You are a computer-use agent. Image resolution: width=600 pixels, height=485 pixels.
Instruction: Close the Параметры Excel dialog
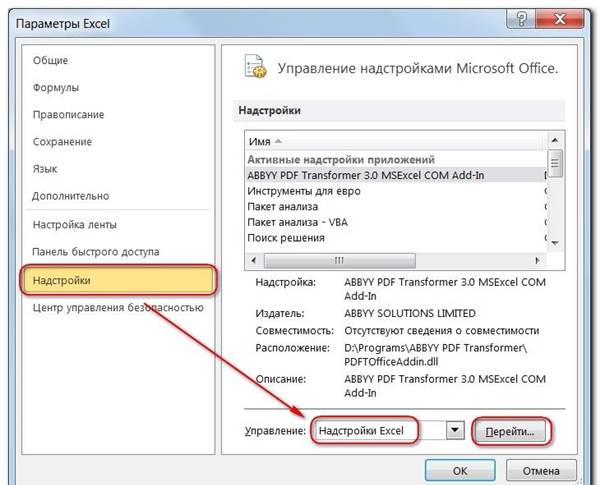click(560, 18)
